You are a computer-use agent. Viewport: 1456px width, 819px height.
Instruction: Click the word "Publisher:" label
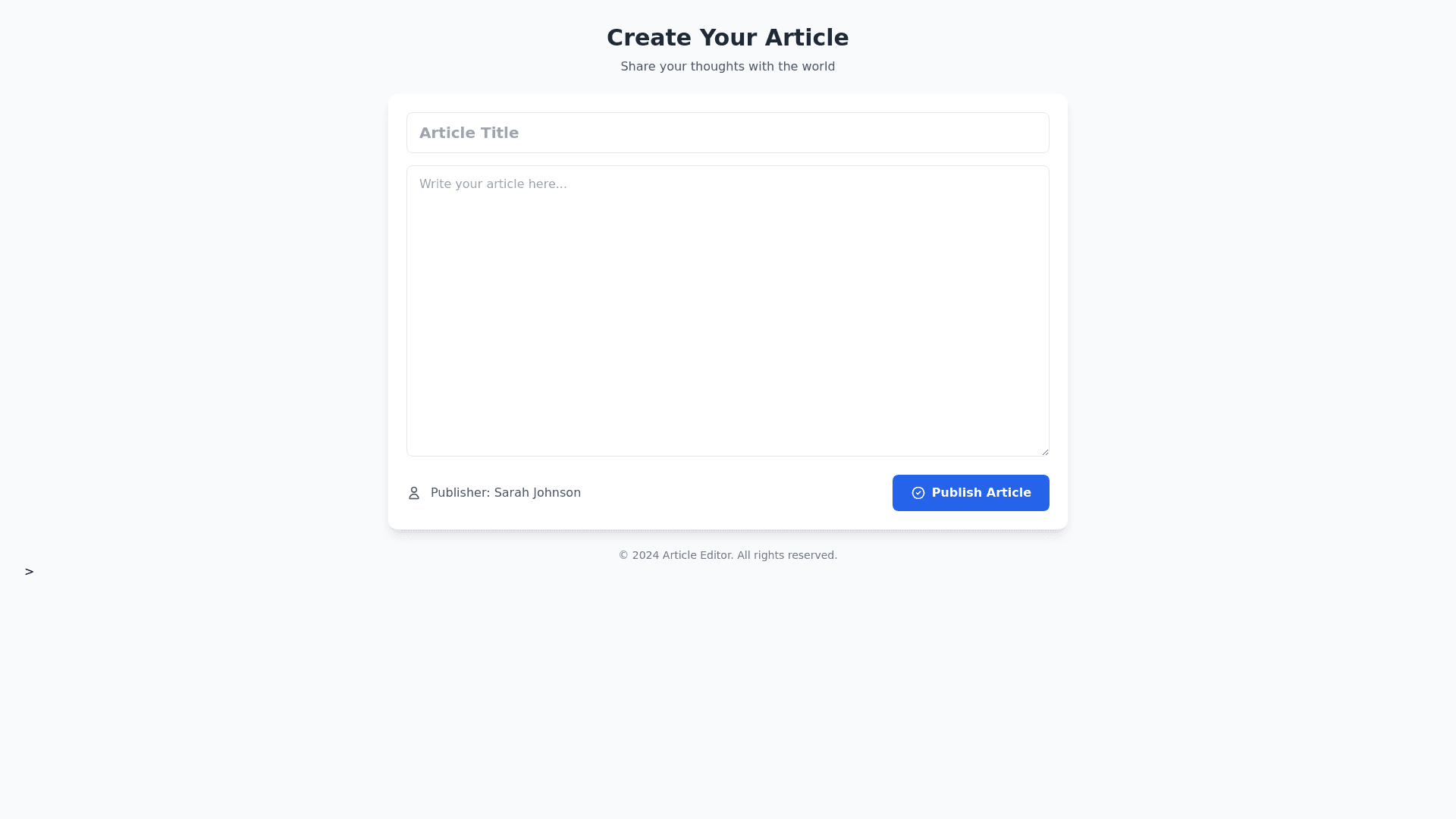click(x=460, y=493)
